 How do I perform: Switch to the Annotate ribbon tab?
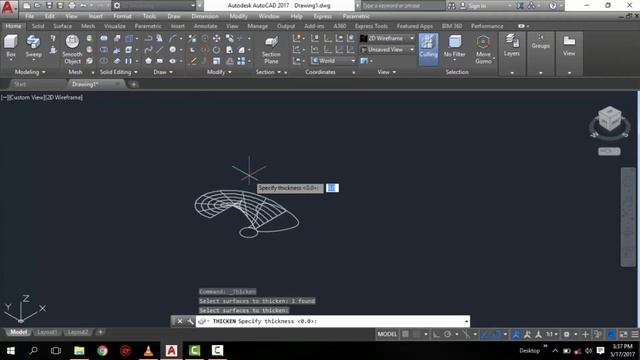205,26
